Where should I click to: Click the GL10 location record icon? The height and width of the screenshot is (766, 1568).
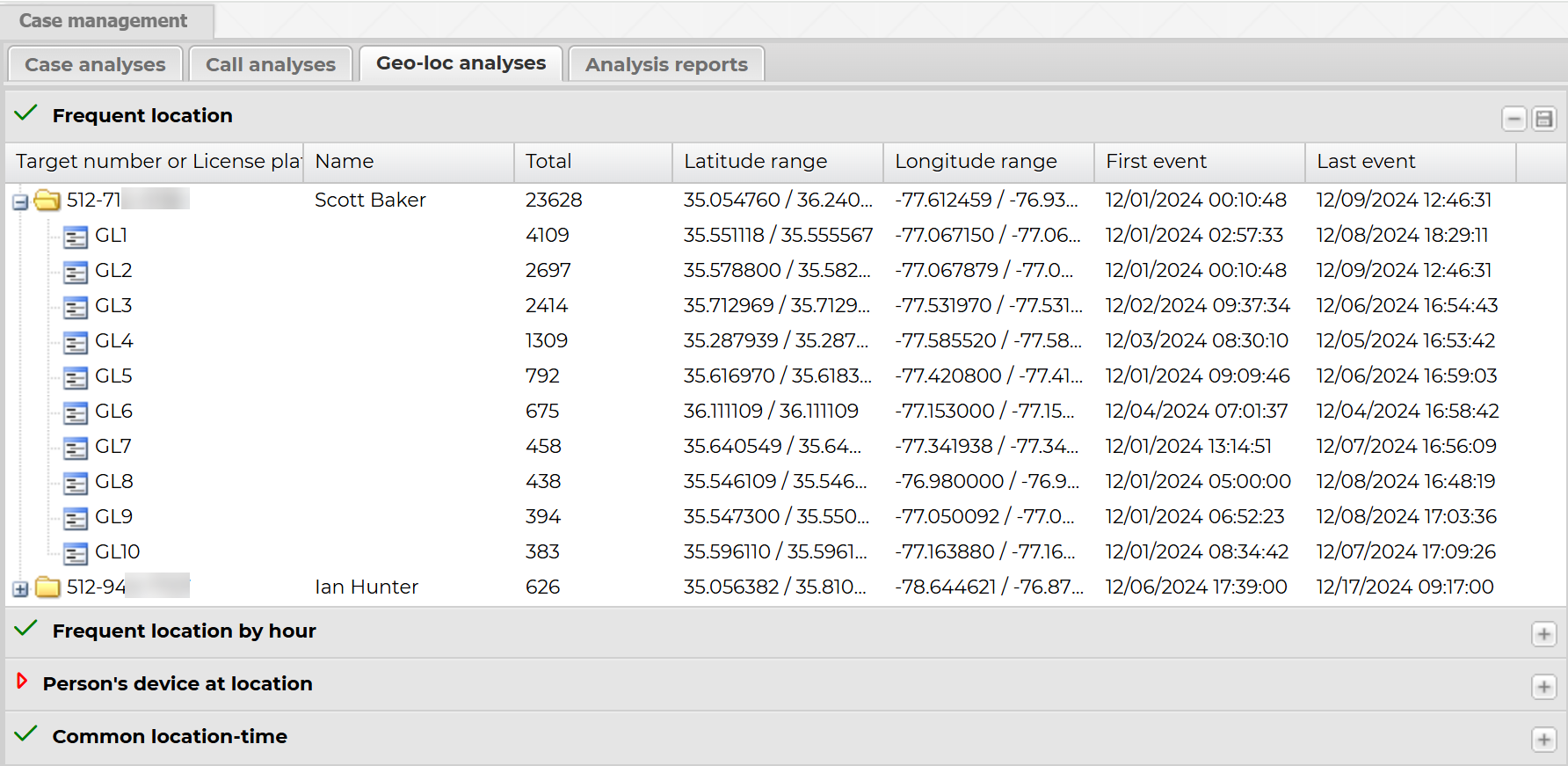click(76, 553)
